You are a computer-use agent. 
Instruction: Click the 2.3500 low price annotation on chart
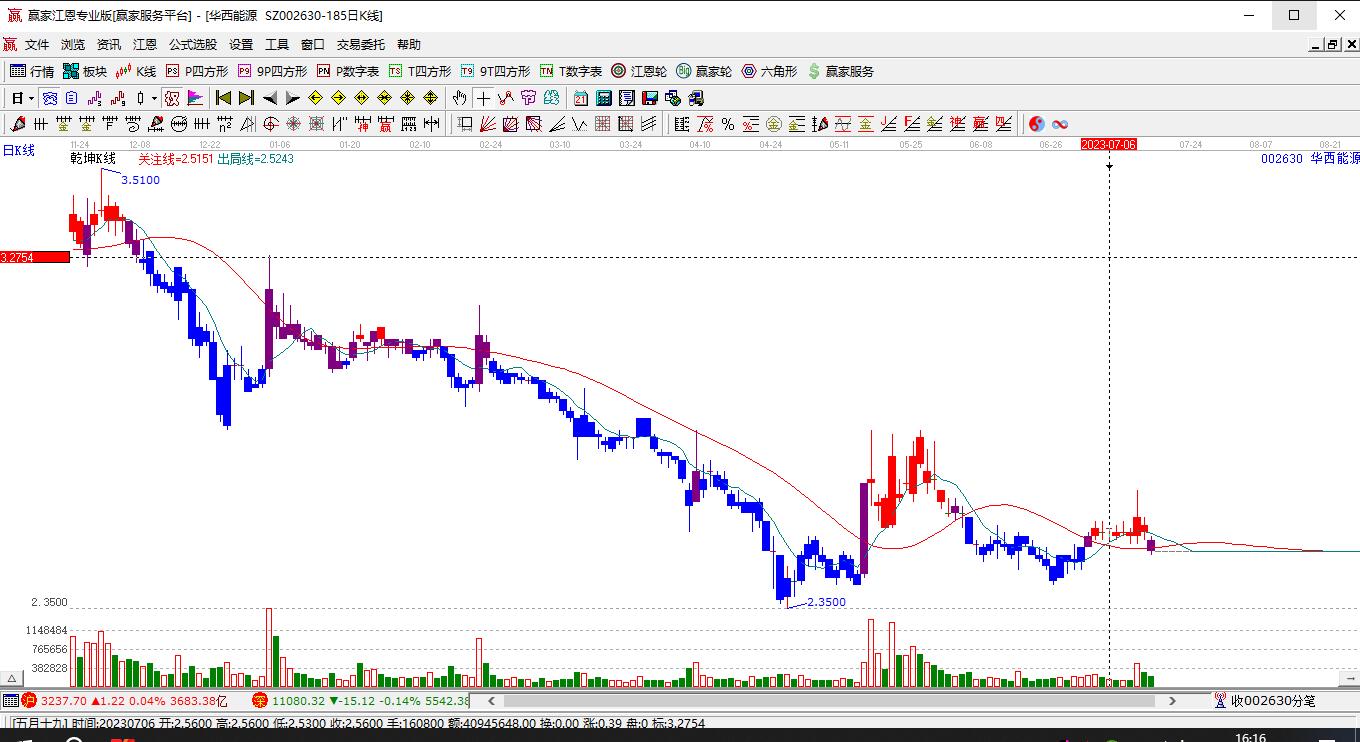pos(826,602)
